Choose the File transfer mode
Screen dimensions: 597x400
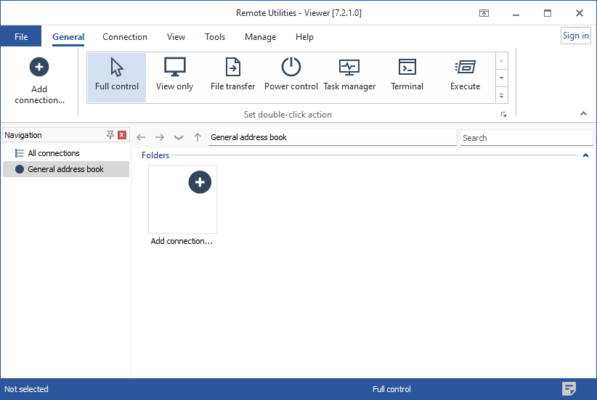233,77
